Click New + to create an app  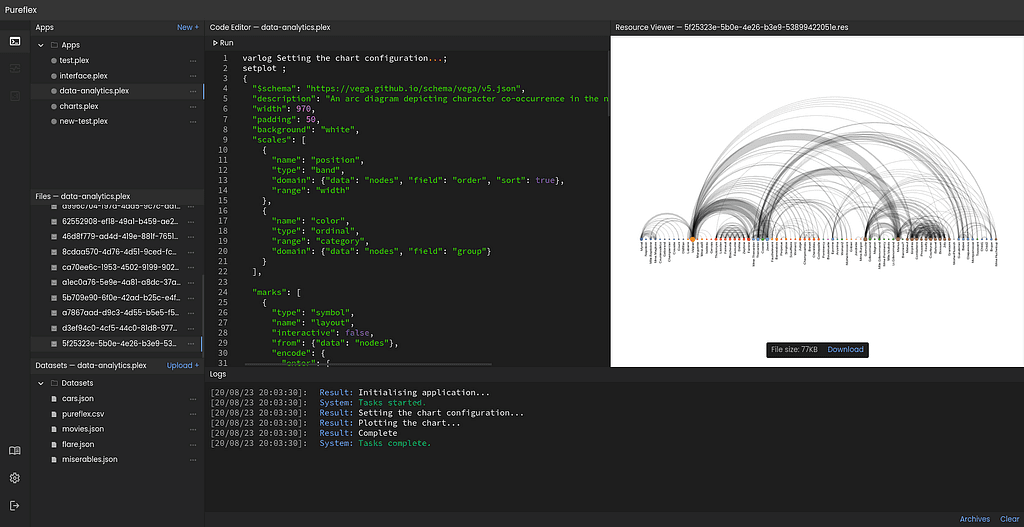[x=188, y=27]
